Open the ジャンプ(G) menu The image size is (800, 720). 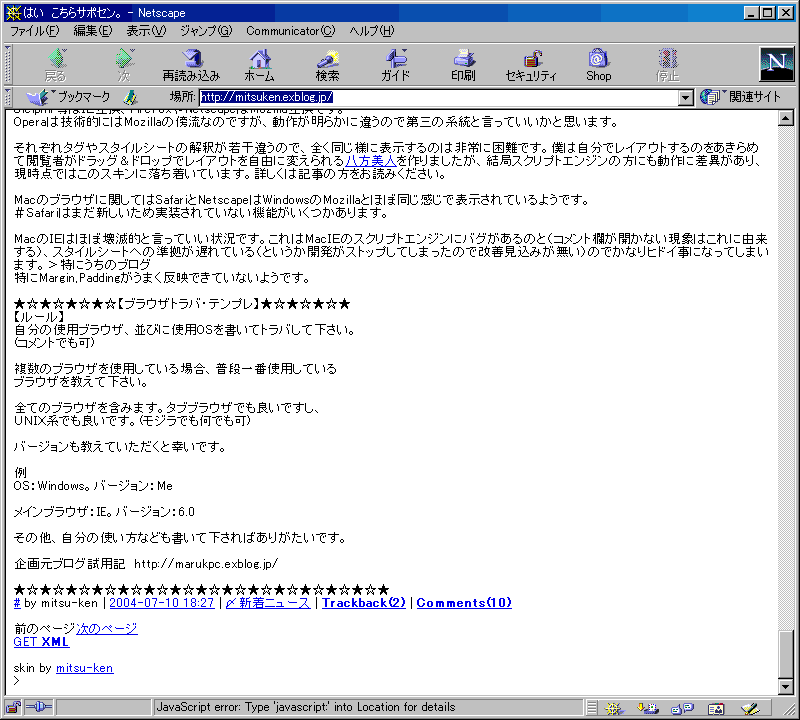(x=206, y=31)
